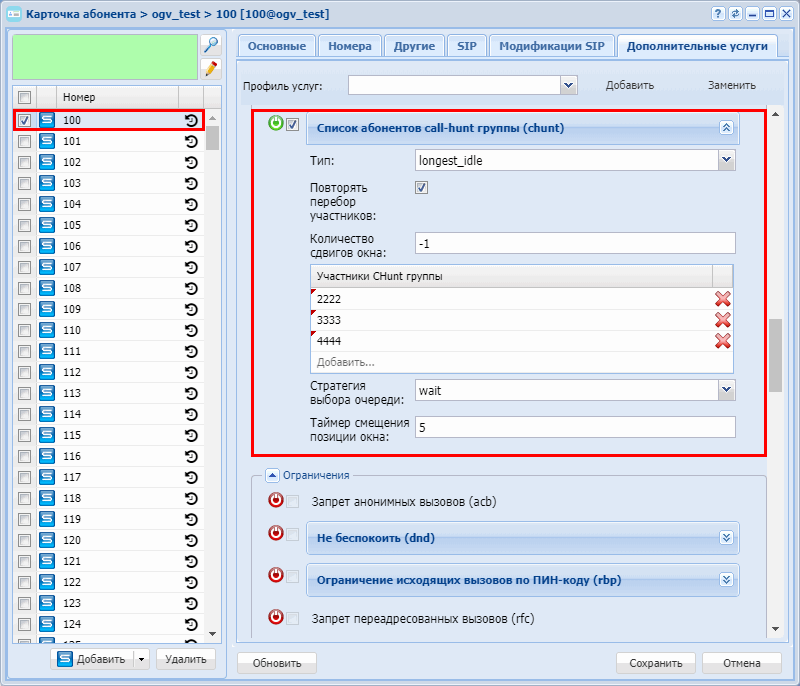Click SIP subscriber icon for number 101

pyautogui.click(x=47, y=141)
